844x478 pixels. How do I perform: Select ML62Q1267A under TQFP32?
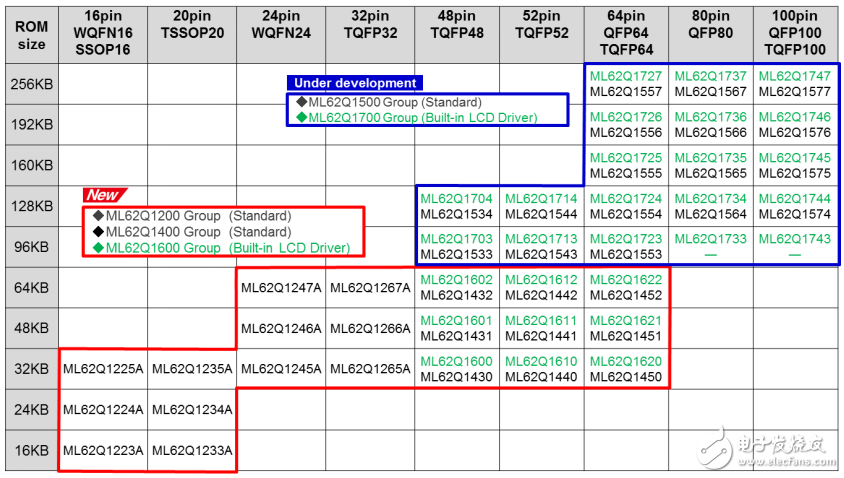(370, 288)
